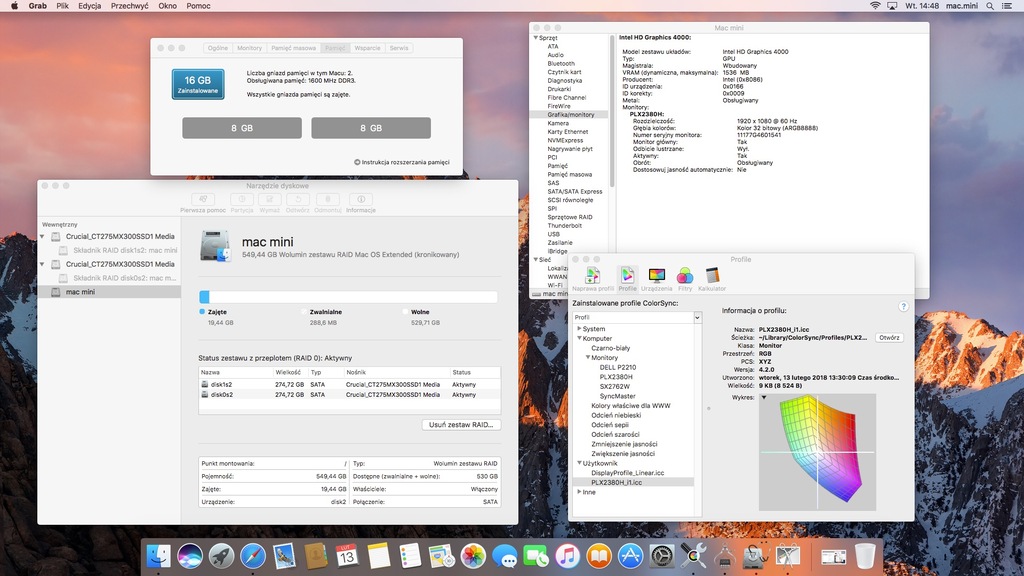Expand the System group in ColorSync profiles
This screenshot has height=576, width=1024.
coord(579,328)
